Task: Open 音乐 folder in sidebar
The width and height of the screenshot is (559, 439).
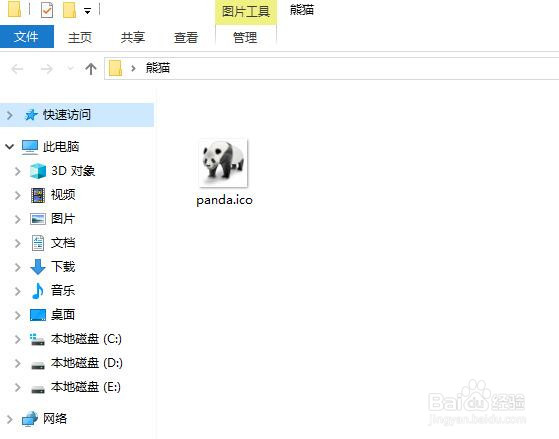Action: [63, 290]
